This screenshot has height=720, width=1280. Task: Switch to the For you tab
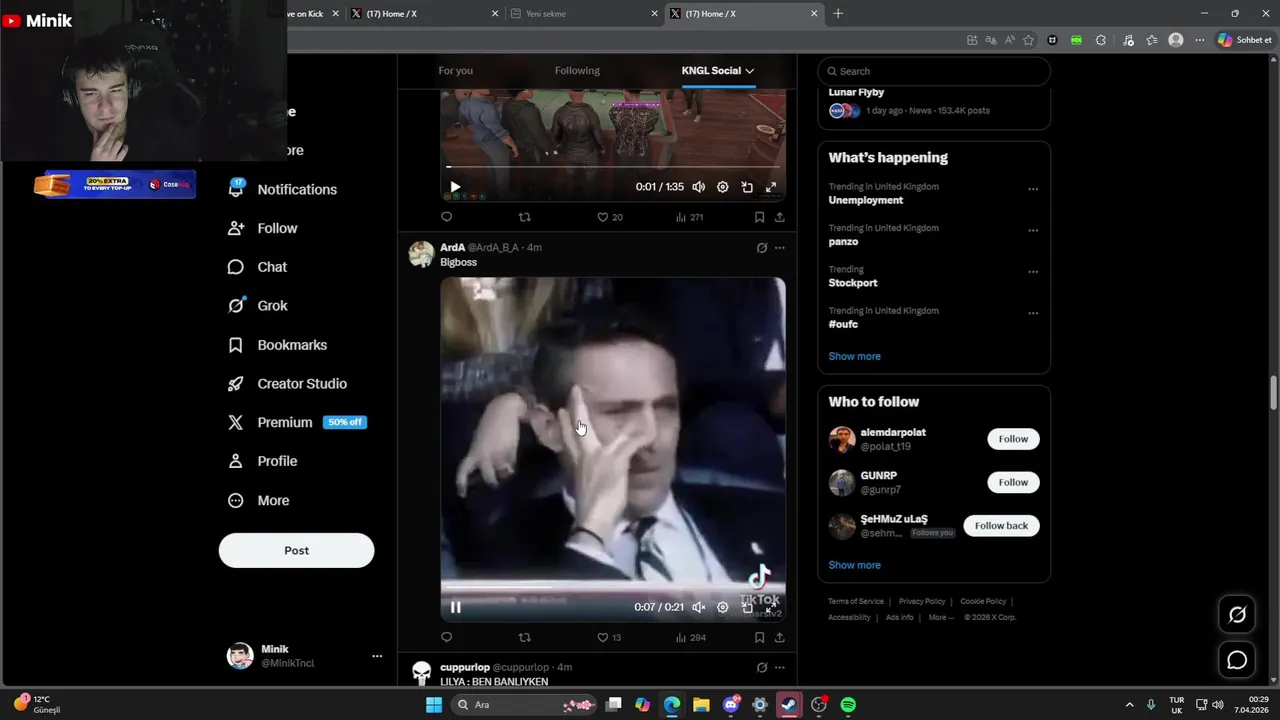pos(455,71)
